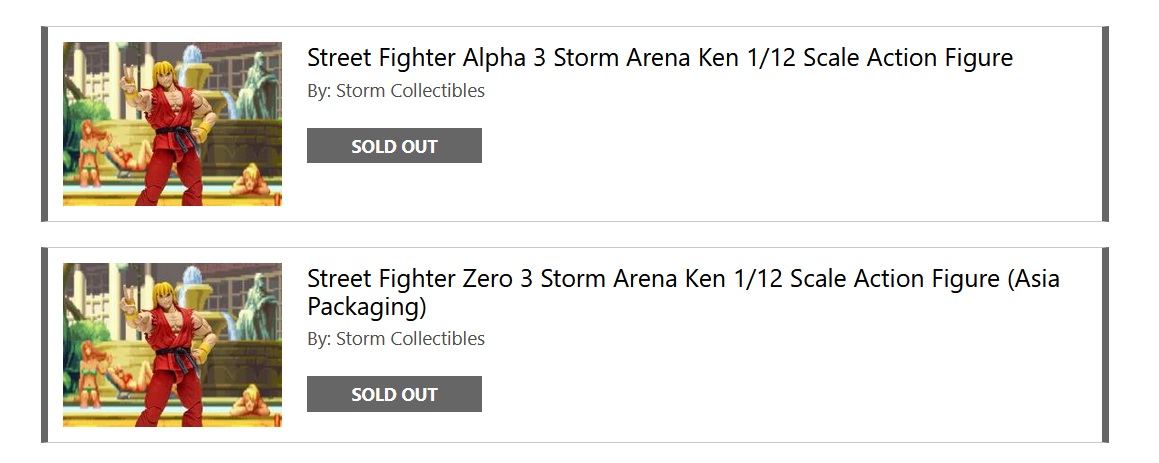This screenshot has width=1159, height=463.
Task: Click the left gray bar of the Alpha 3 card
Action: (x=44, y=124)
